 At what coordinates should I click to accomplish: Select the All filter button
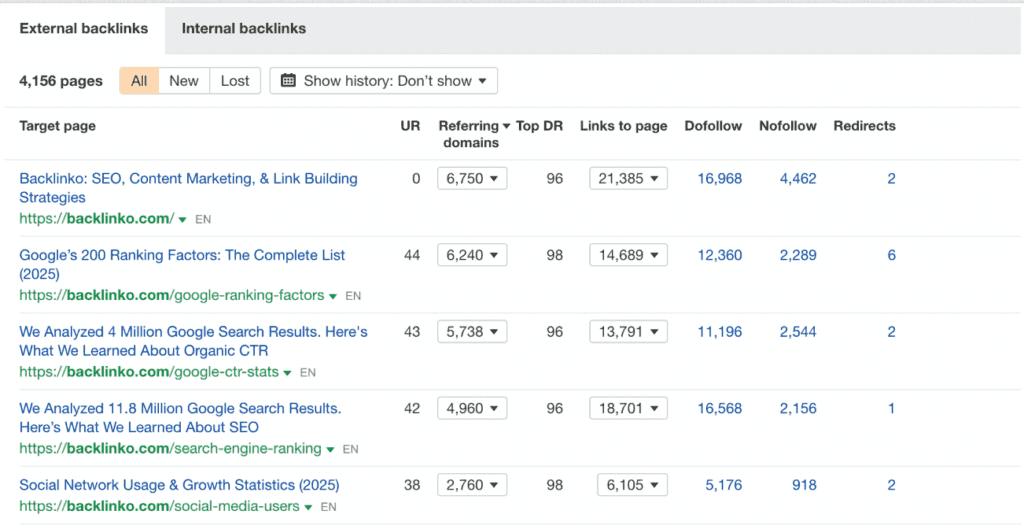(139, 81)
